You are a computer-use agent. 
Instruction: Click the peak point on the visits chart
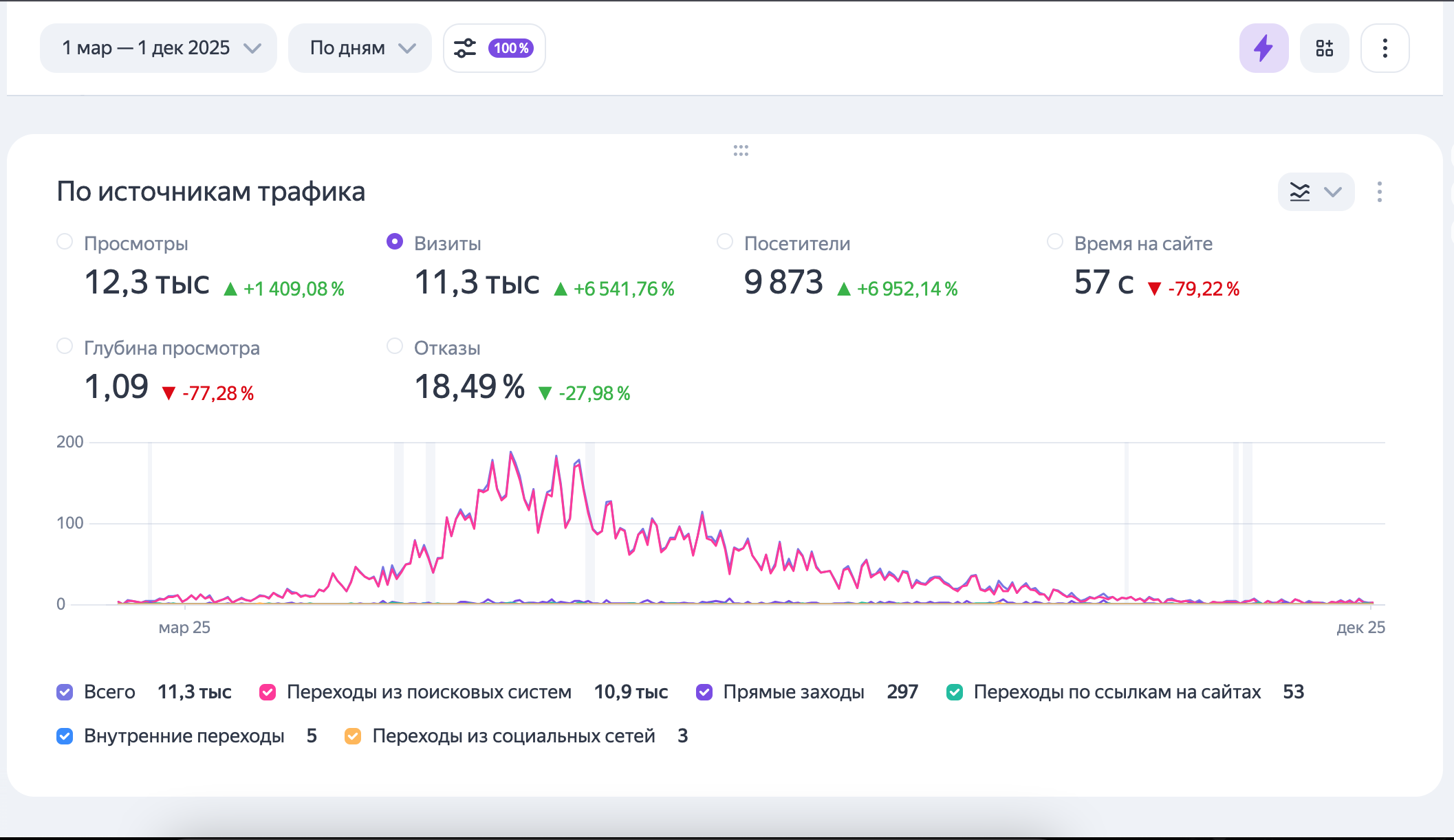510,453
